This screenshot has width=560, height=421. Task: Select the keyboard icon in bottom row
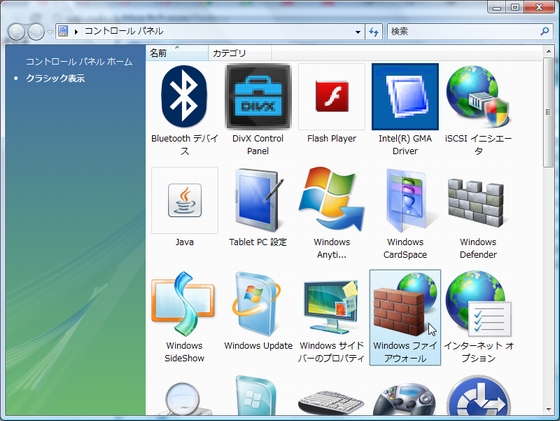331,402
